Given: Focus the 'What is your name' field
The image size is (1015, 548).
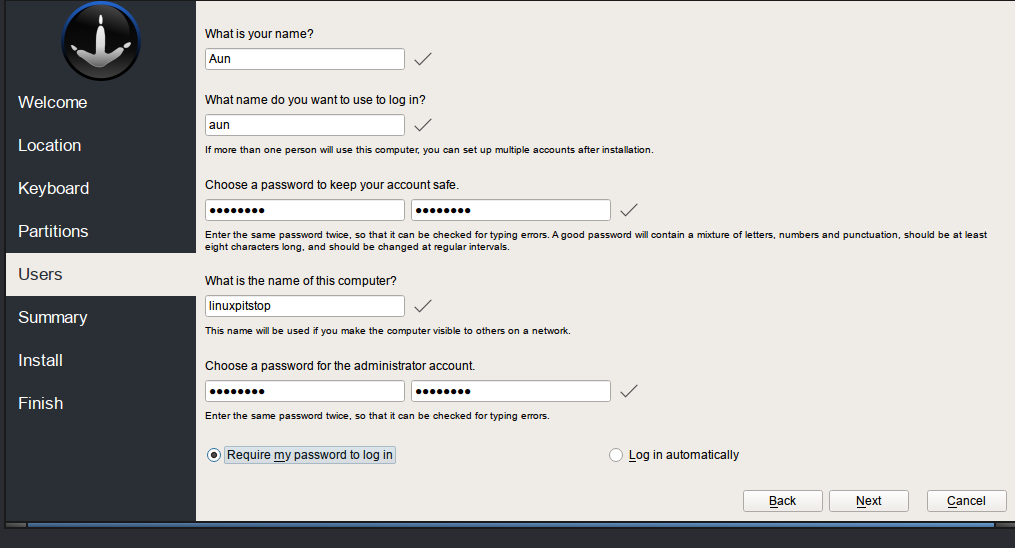Looking at the screenshot, I should (x=305, y=59).
